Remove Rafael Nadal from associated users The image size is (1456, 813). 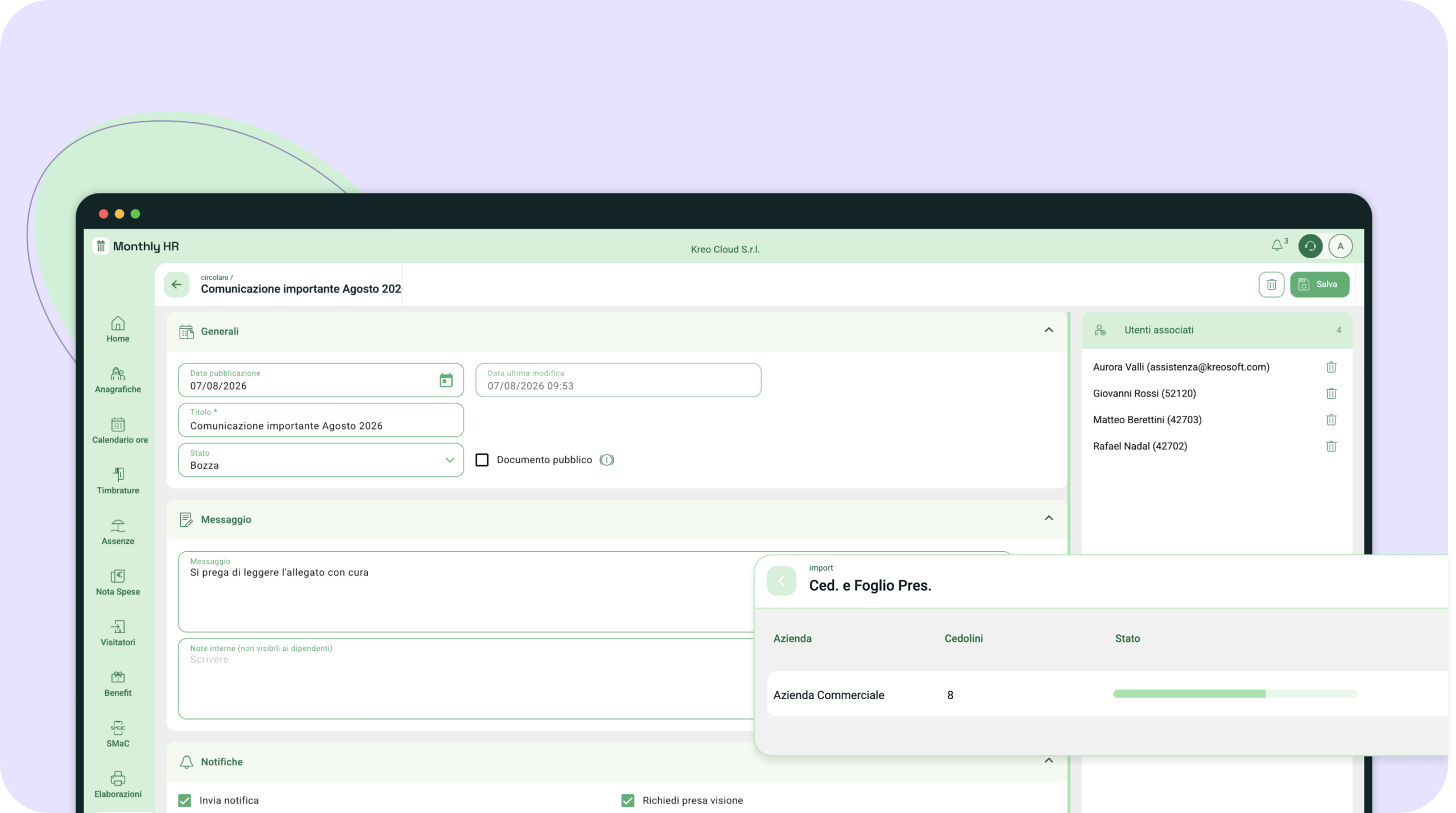tap(1331, 446)
